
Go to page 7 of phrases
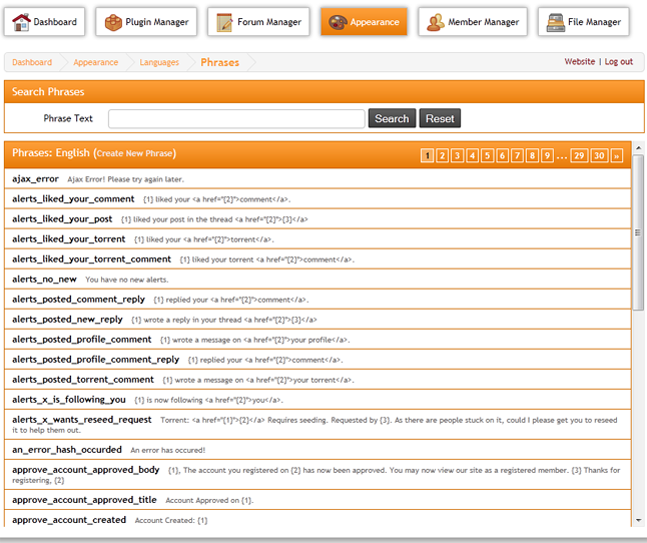point(517,156)
